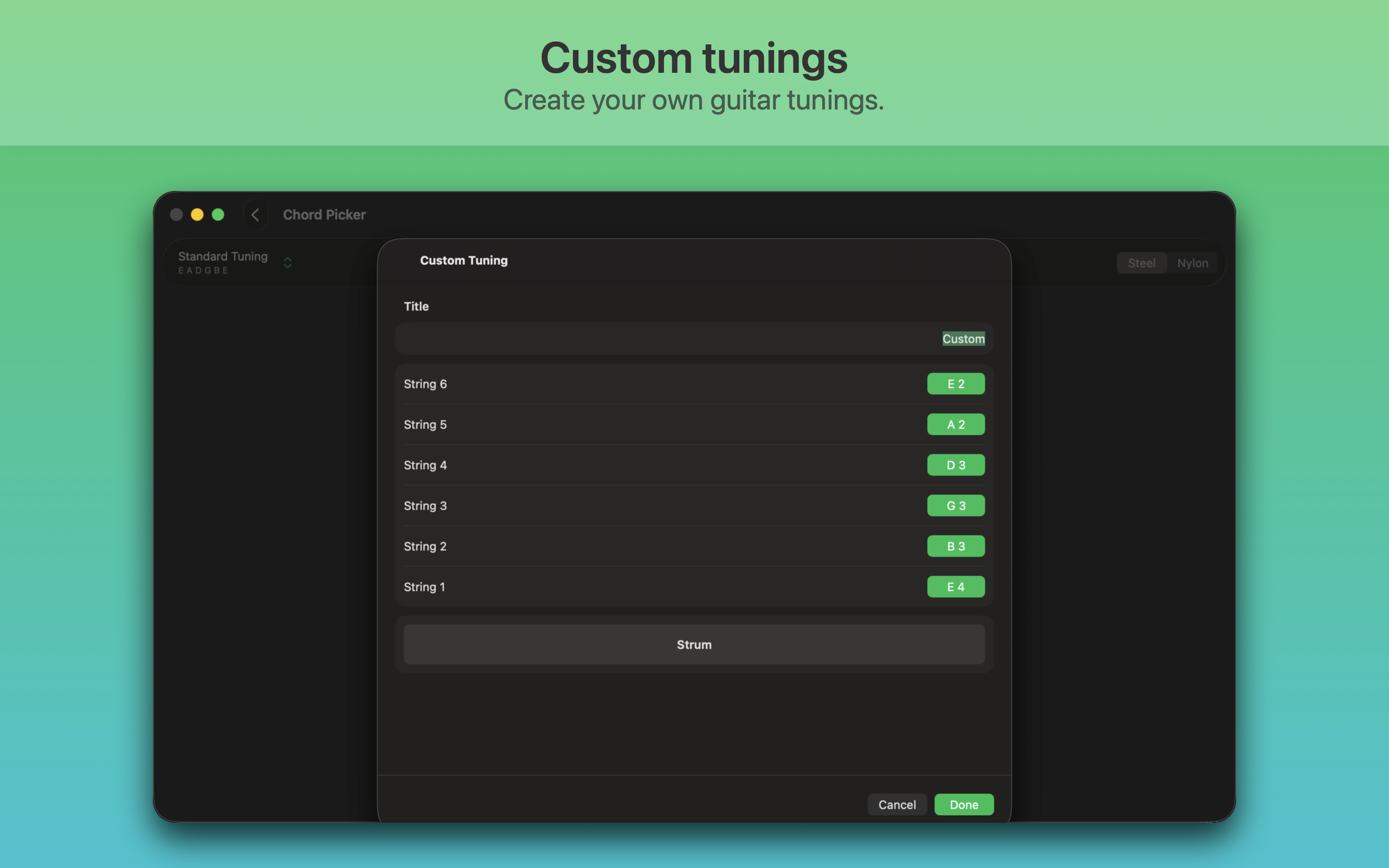The image size is (1389, 868).
Task: Open the Standard Tuning selector
Action: [235, 263]
